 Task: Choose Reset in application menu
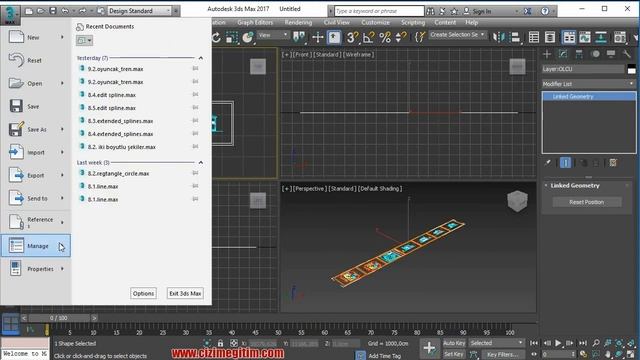pyautogui.click(x=36, y=60)
